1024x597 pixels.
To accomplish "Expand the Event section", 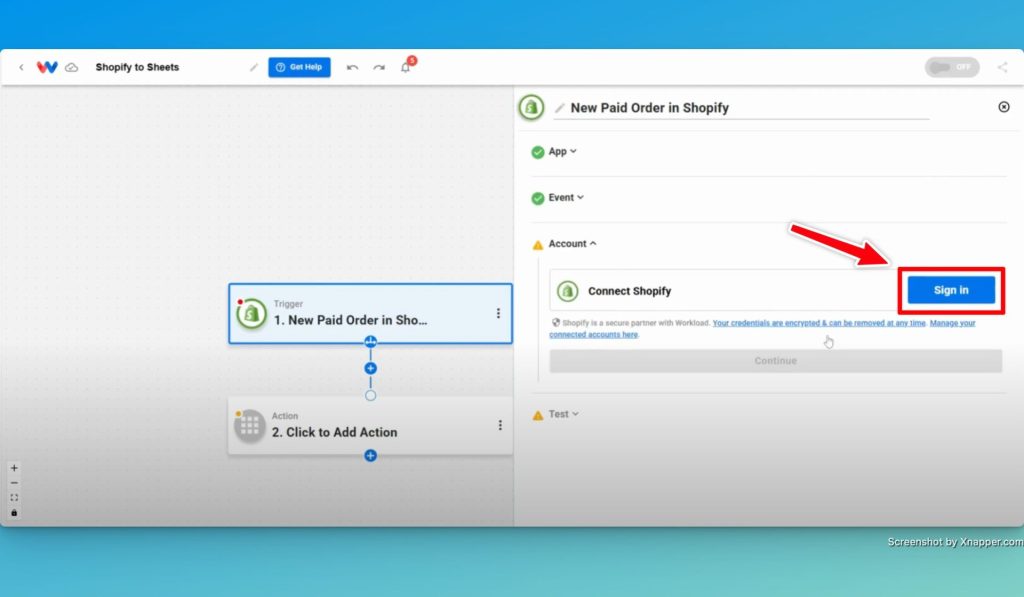I will click(x=566, y=197).
